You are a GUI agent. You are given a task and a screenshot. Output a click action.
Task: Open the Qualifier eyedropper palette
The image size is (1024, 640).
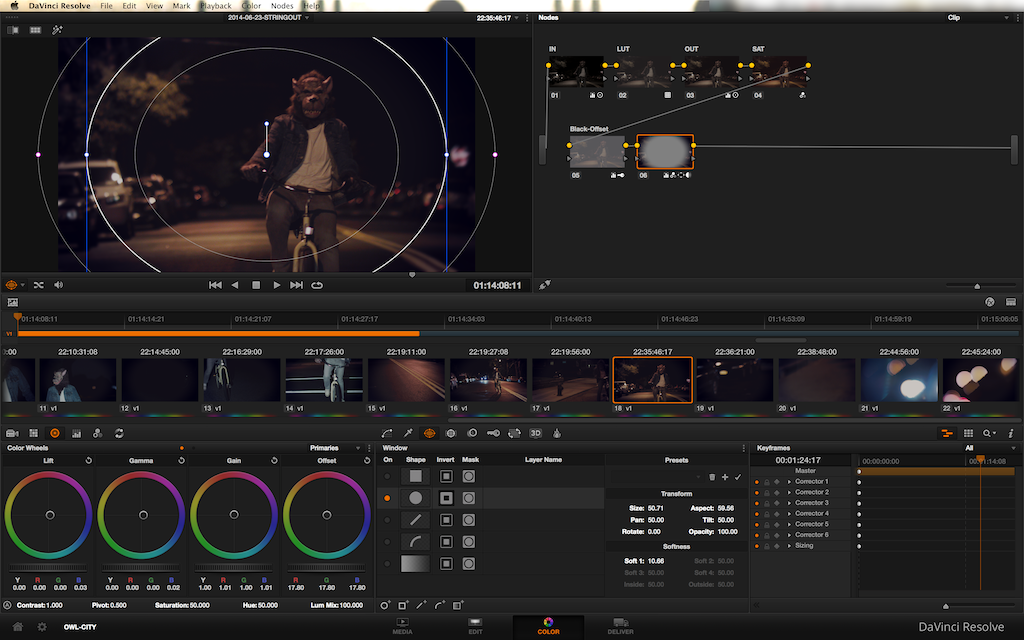(408, 433)
